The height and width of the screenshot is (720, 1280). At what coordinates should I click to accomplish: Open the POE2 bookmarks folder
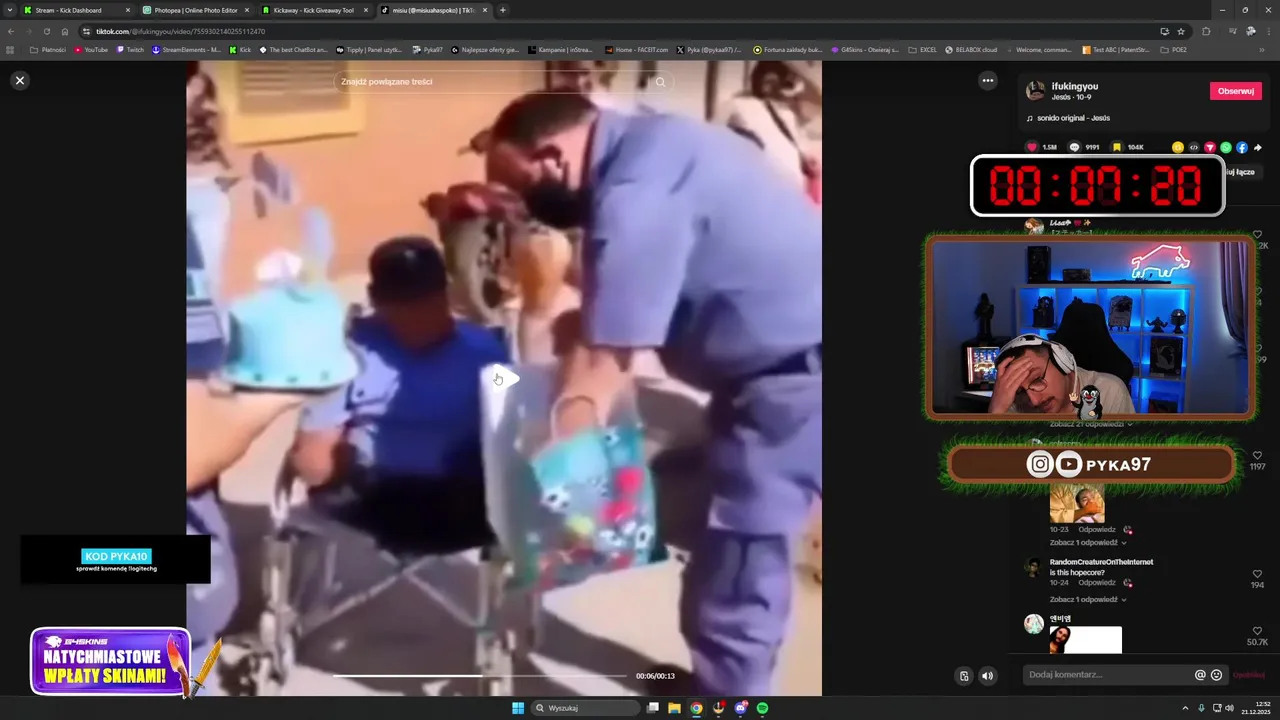click(x=1174, y=49)
